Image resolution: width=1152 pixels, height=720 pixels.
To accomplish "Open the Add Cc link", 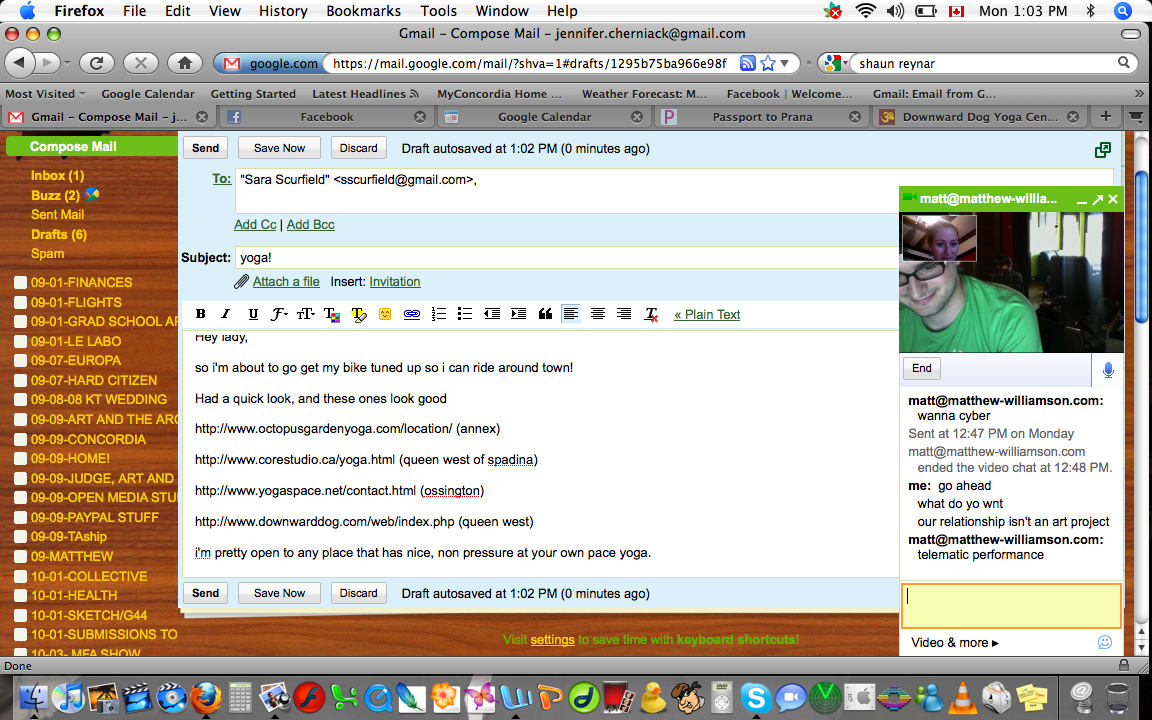I will click(x=255, y=225).
